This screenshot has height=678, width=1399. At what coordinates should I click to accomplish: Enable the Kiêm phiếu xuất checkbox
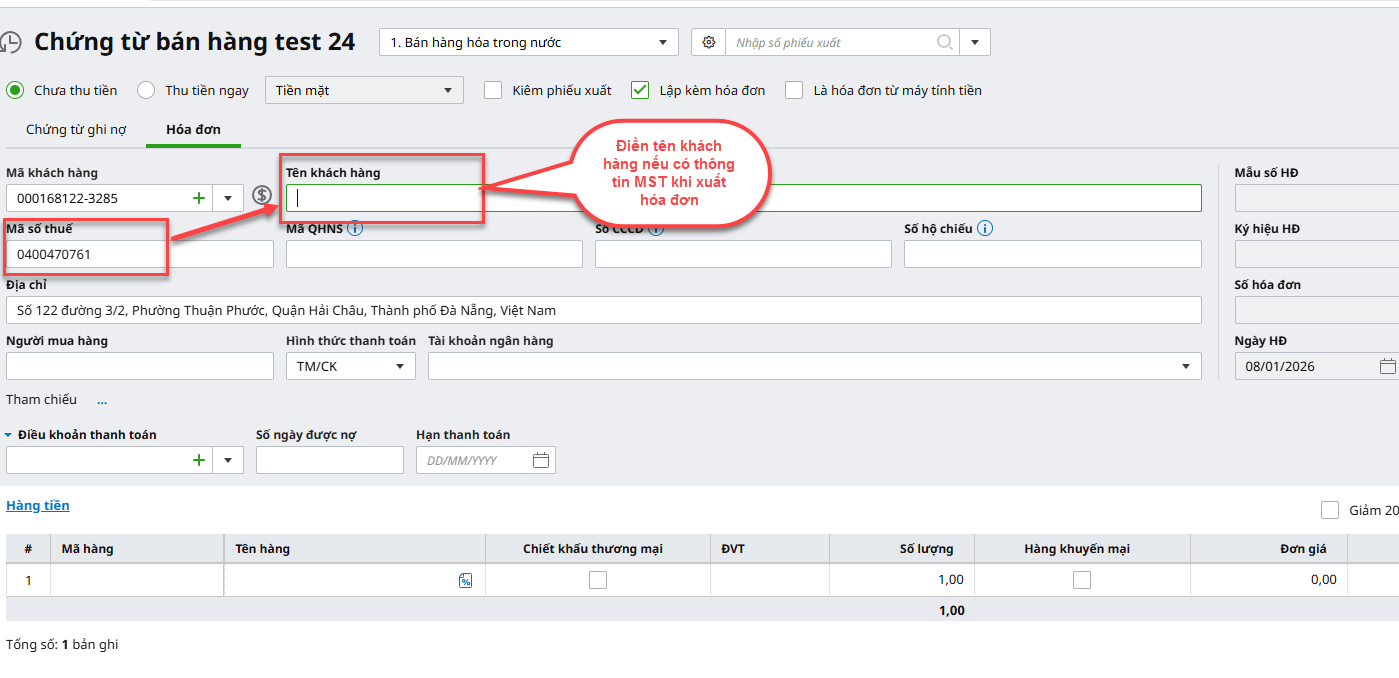pos(493,90)
